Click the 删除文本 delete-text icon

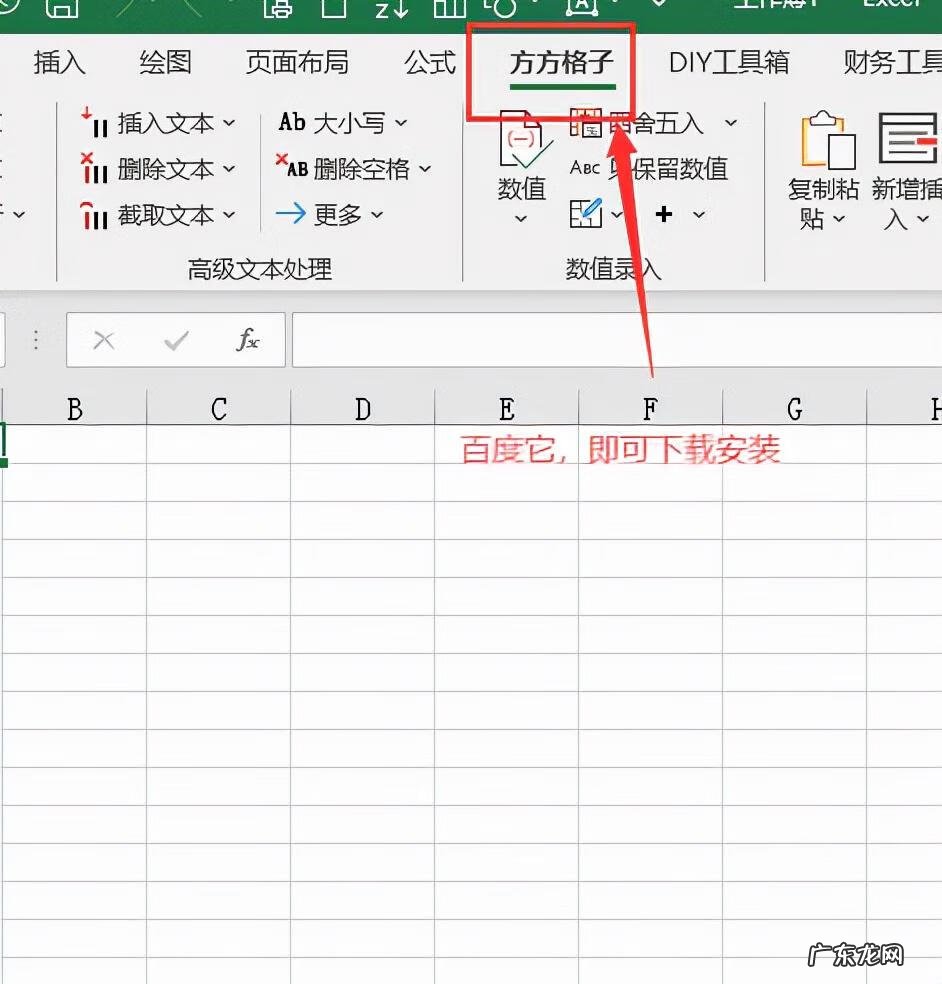coord(94,169)
